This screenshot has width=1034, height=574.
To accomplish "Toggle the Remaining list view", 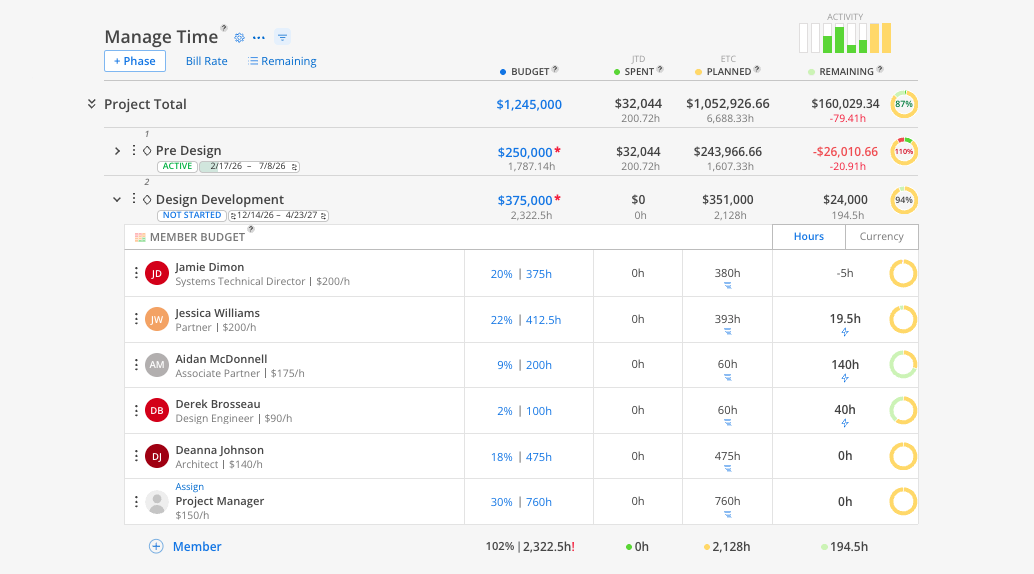I will click(282, 61).
